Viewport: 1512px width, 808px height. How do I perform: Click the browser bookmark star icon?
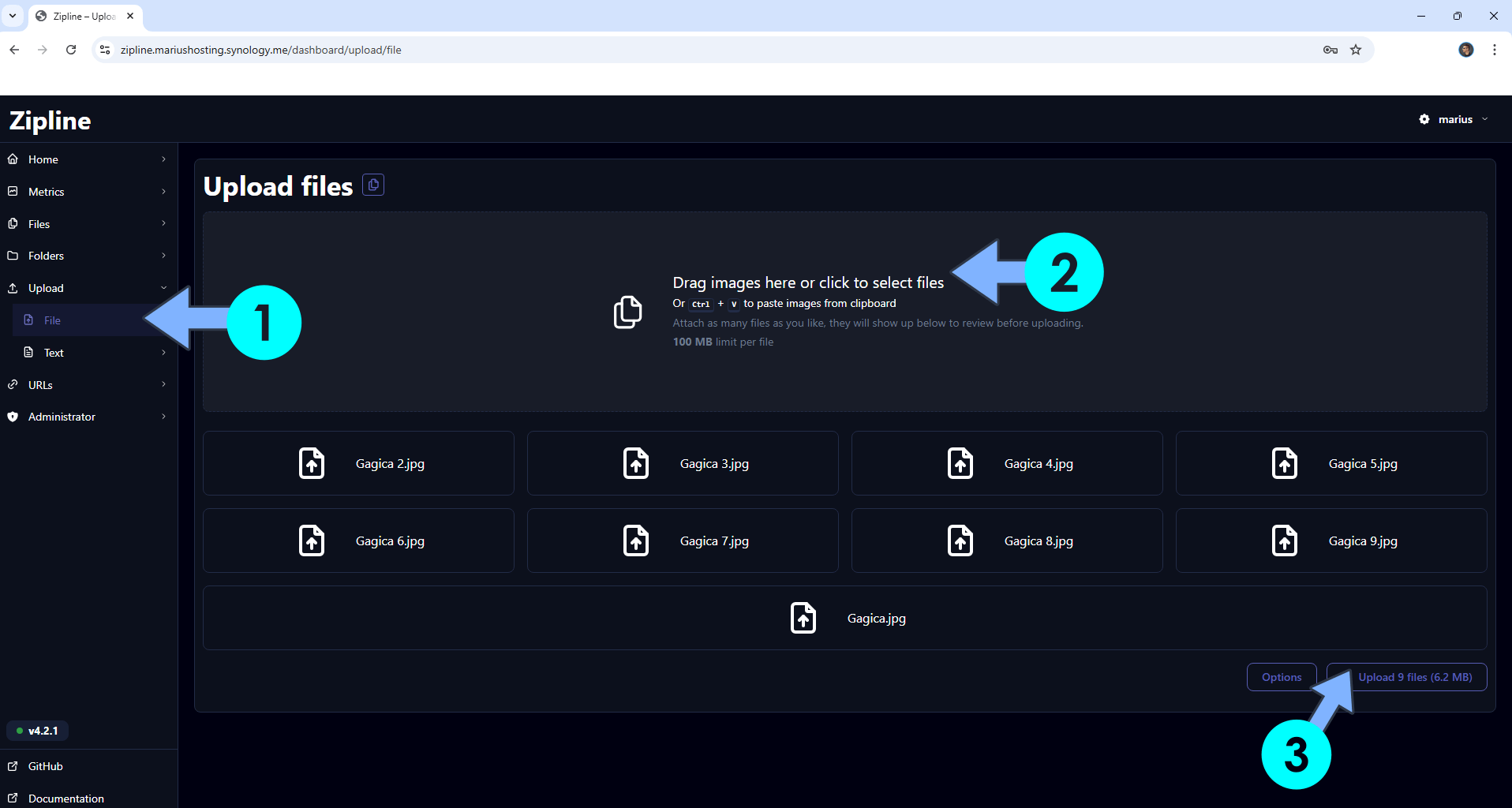1356,50
